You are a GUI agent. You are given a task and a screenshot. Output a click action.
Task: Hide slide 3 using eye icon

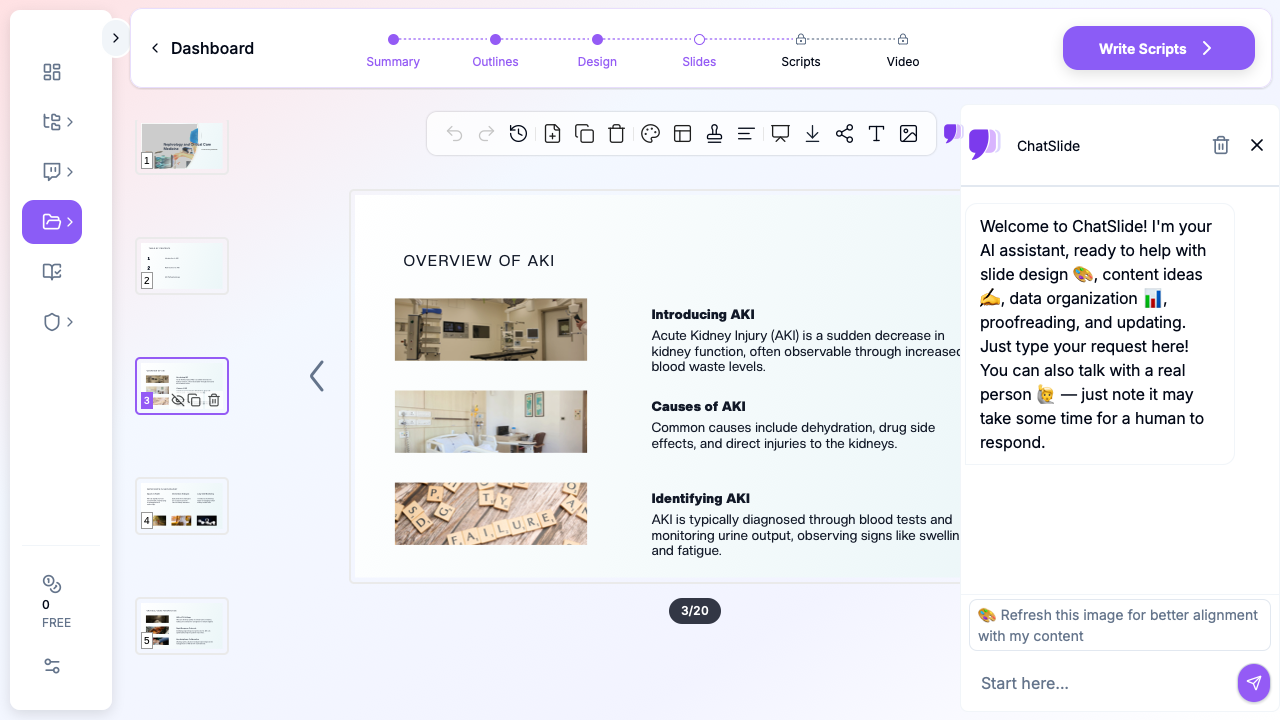point(178,400)
